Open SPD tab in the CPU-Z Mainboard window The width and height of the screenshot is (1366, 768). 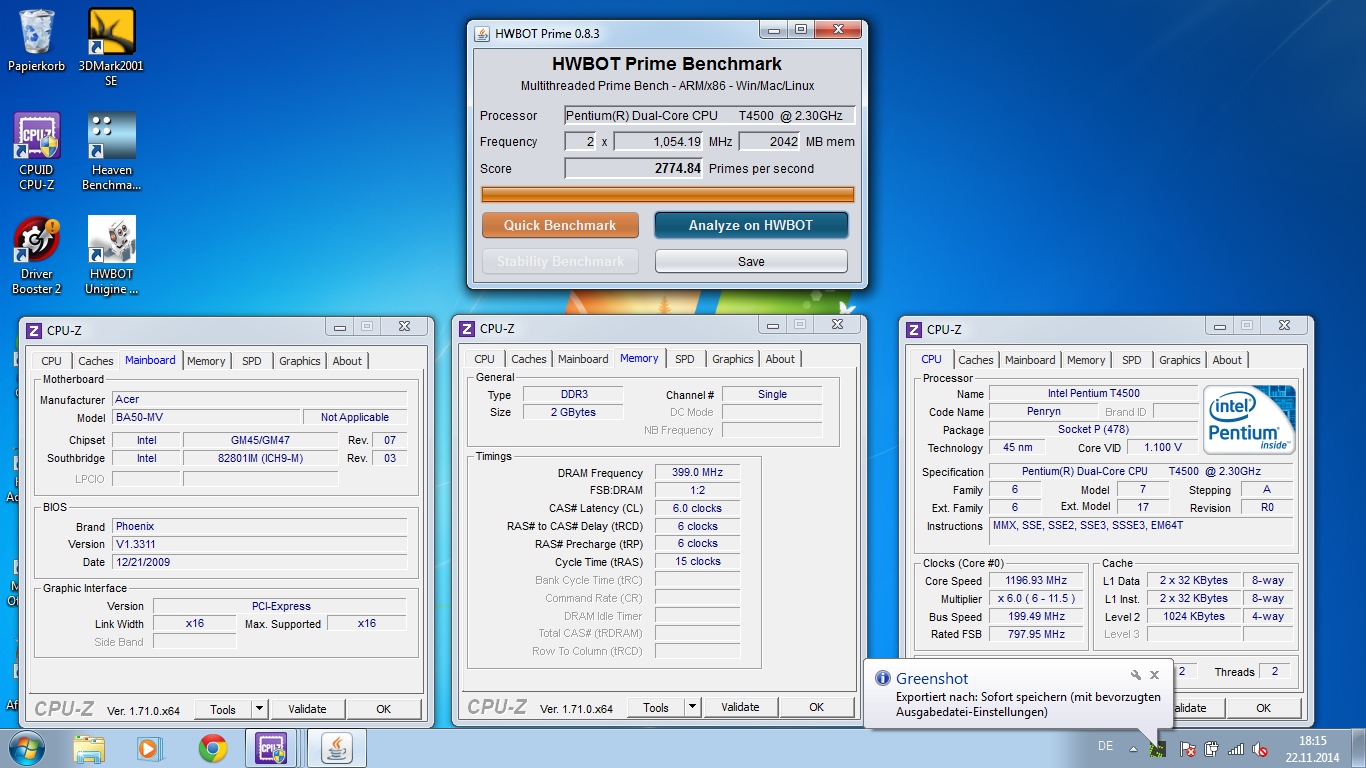(252, 361)
